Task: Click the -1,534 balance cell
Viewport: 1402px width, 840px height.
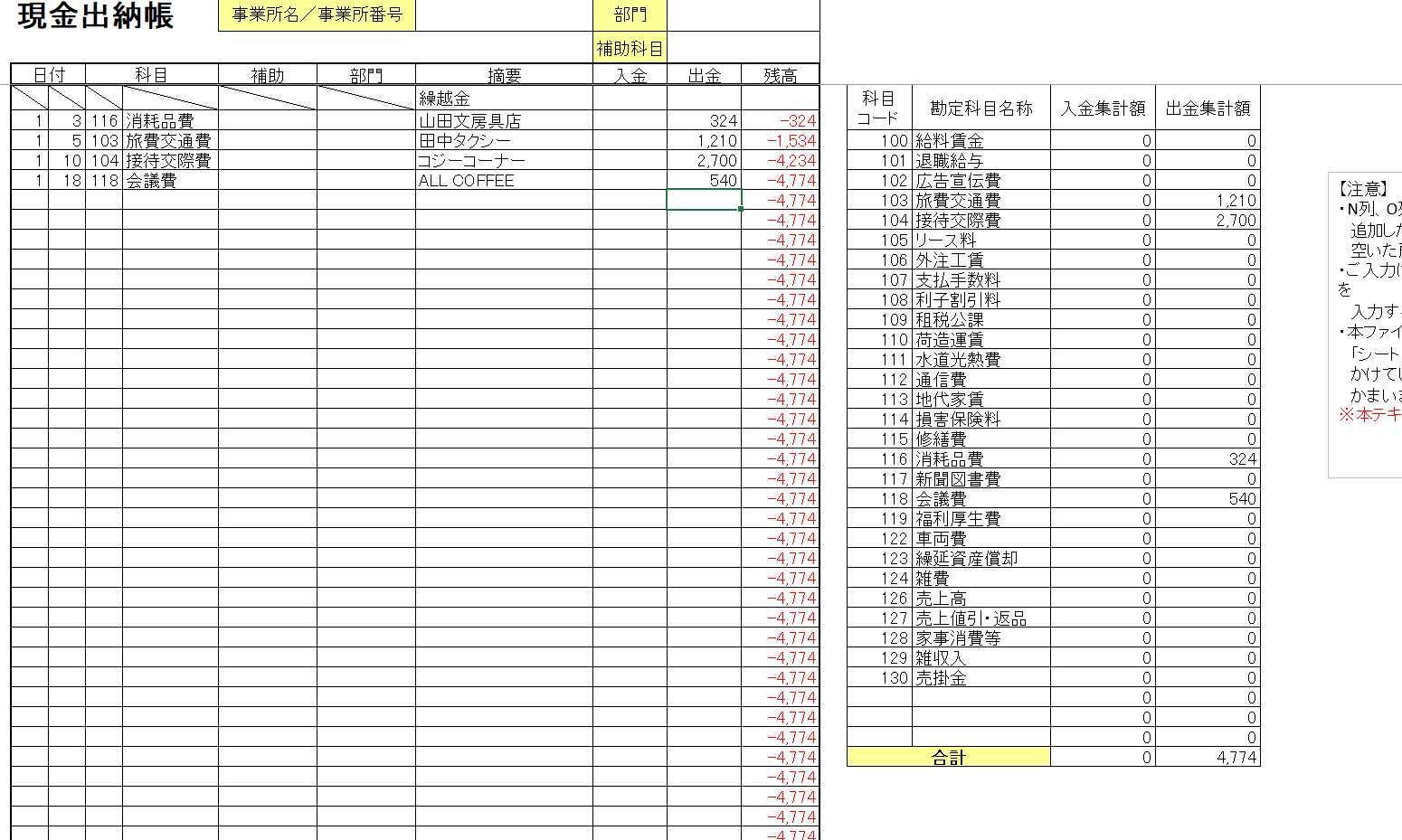Action: tap(780, 140)
